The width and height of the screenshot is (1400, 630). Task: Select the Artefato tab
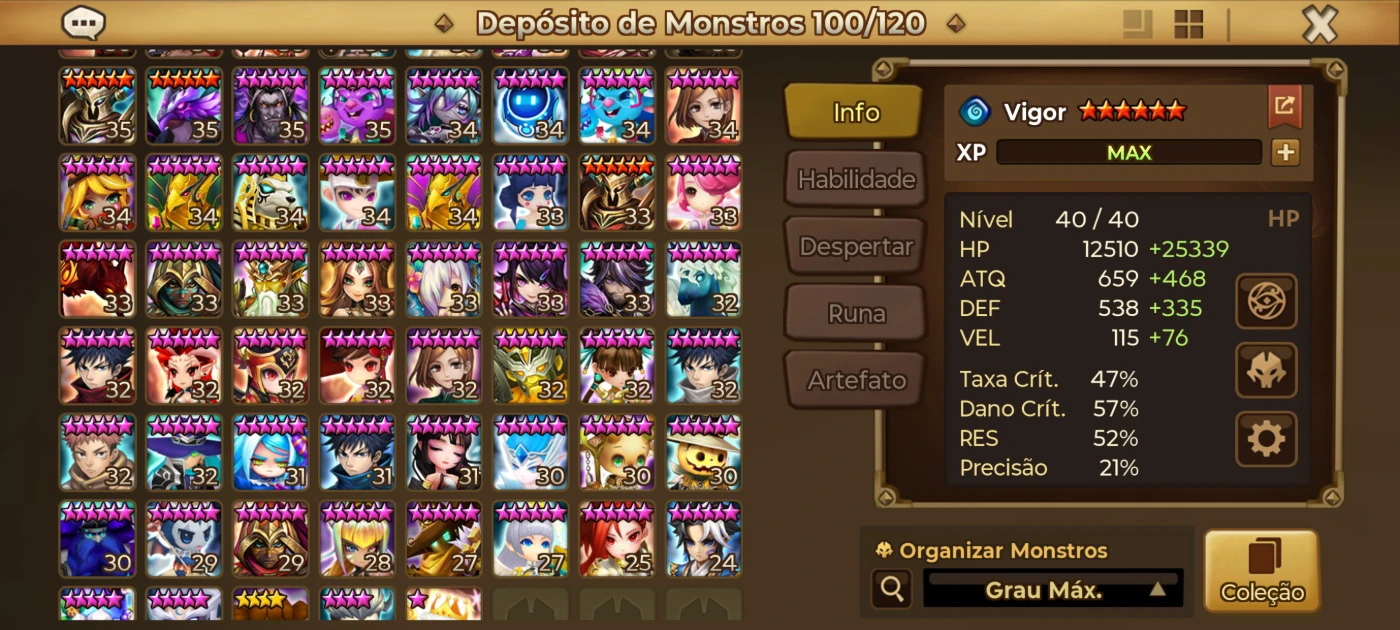click(855, 380)
